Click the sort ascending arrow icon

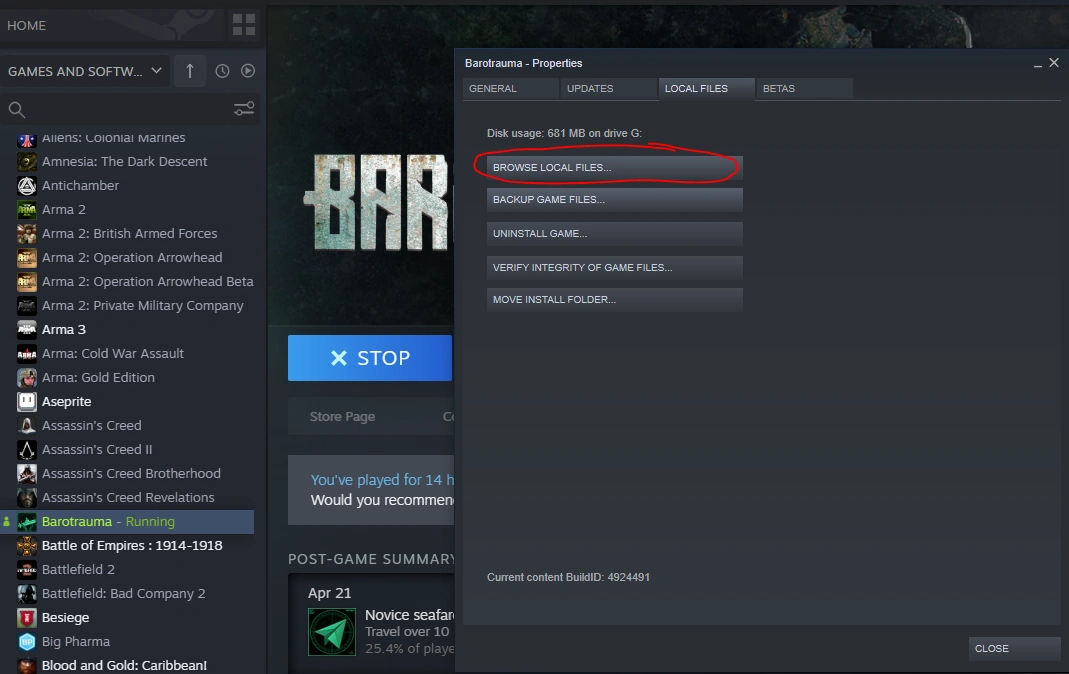(190, 71)
